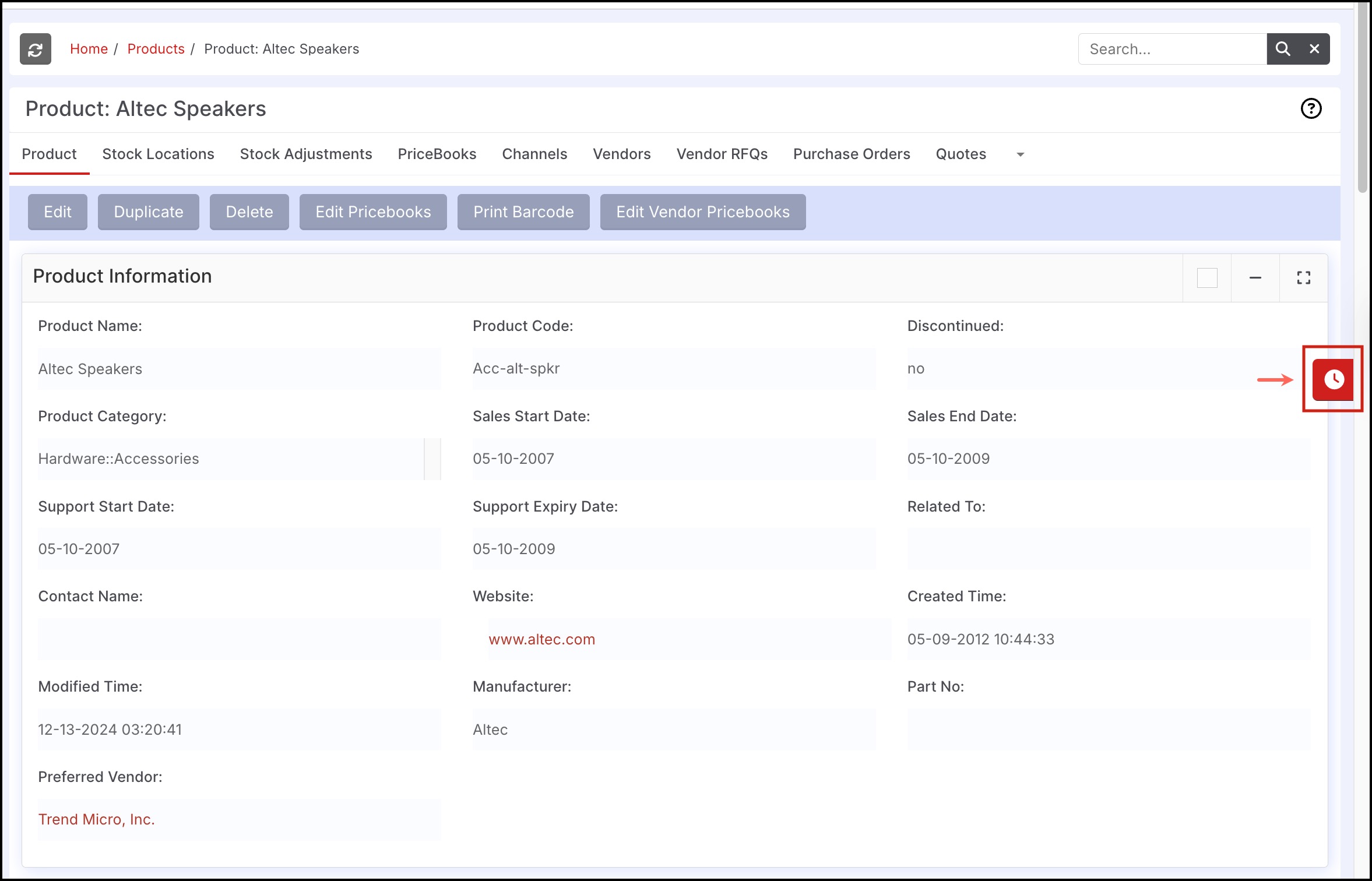Expand the more tabs dropdown arrow

1020,154
